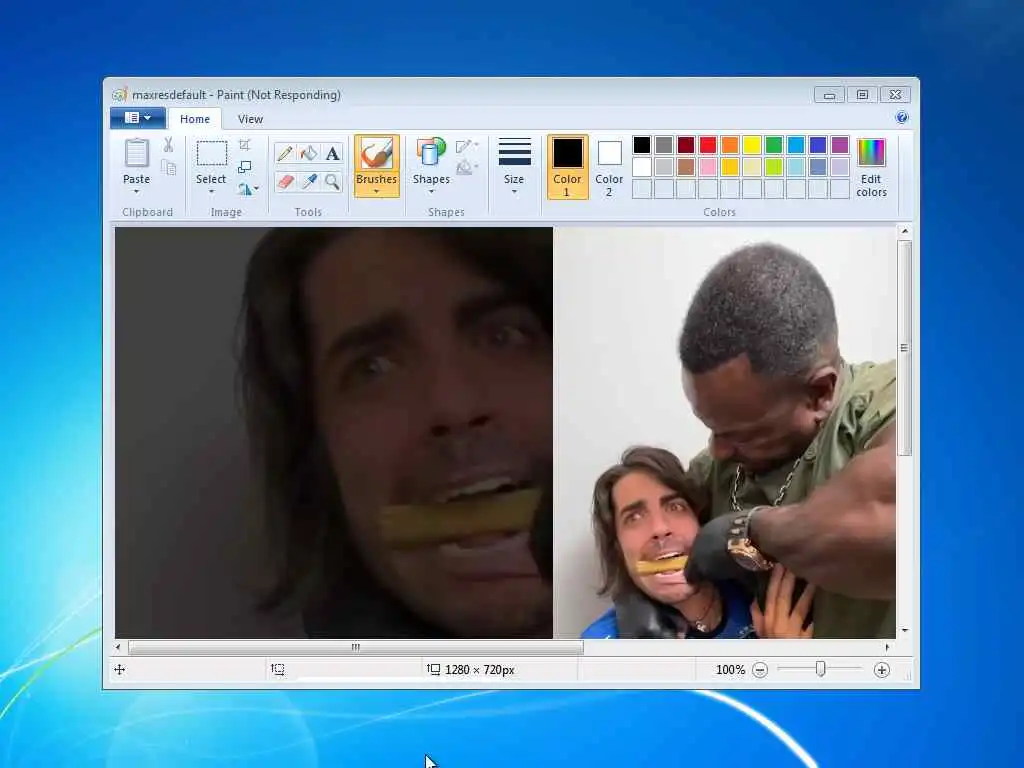Pick the dark red color swatch

pos(686,145)
